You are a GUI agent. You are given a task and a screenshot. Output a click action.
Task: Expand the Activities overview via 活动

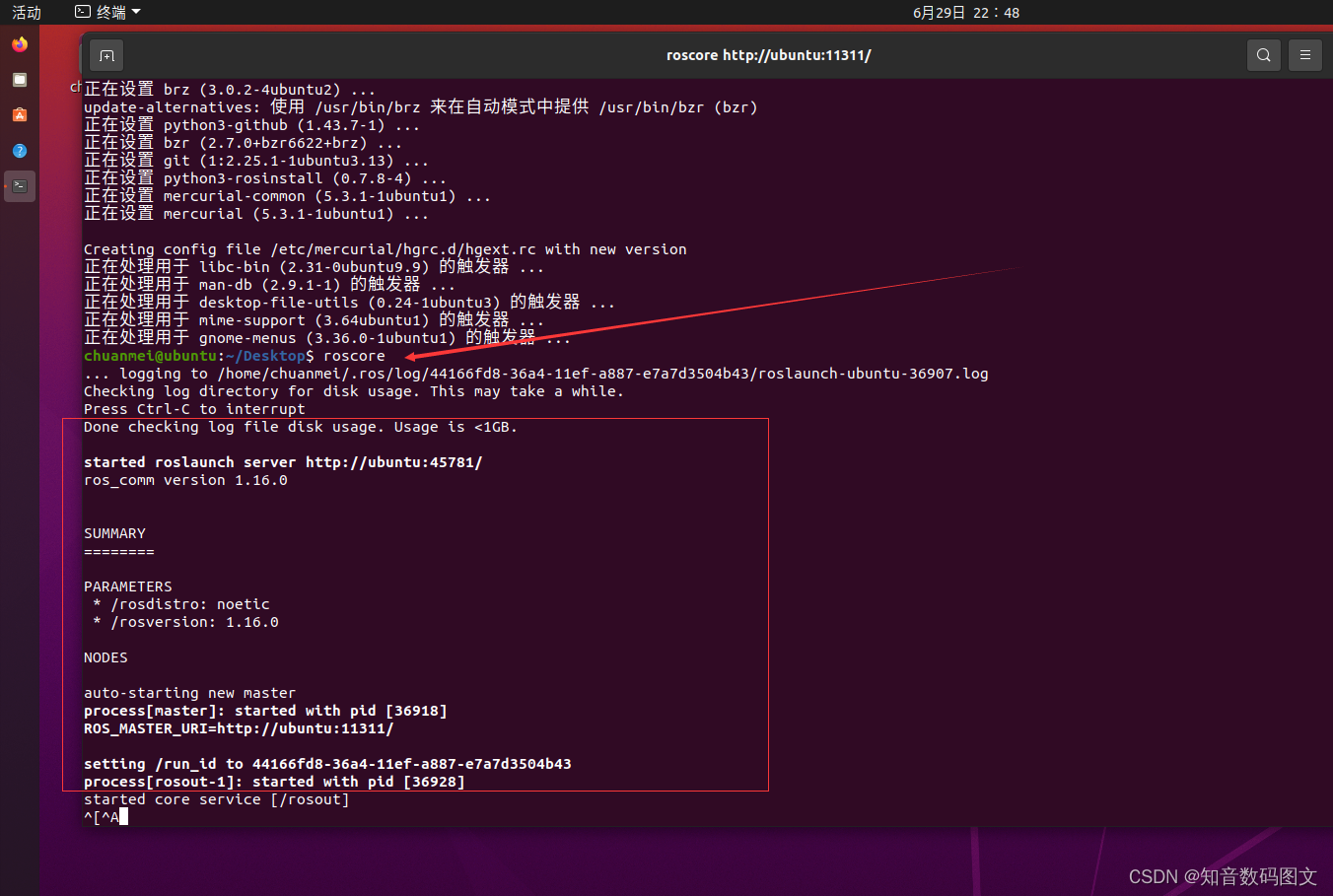[x=26, y=12]
